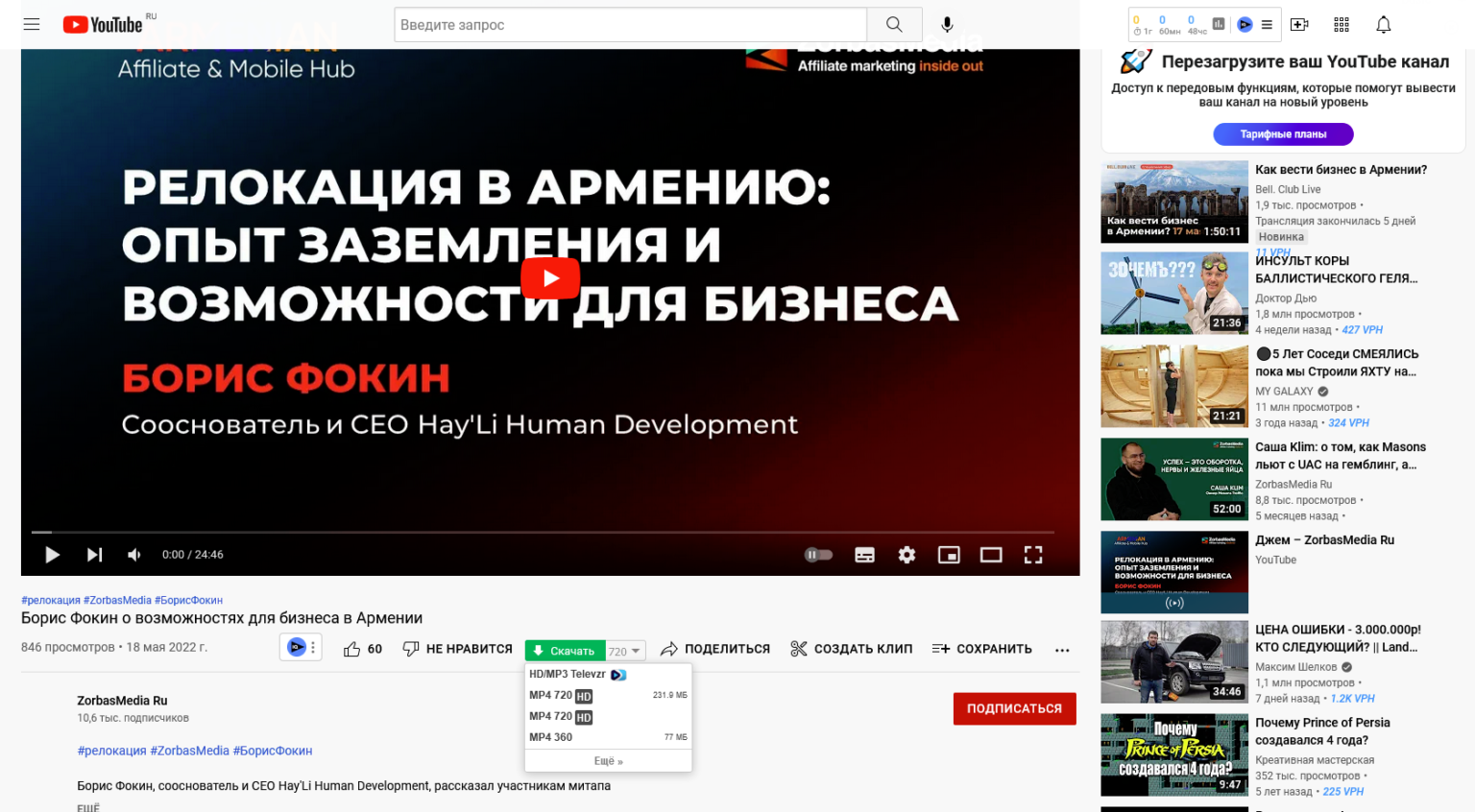Seek on the video progress bar

point(543,532)
